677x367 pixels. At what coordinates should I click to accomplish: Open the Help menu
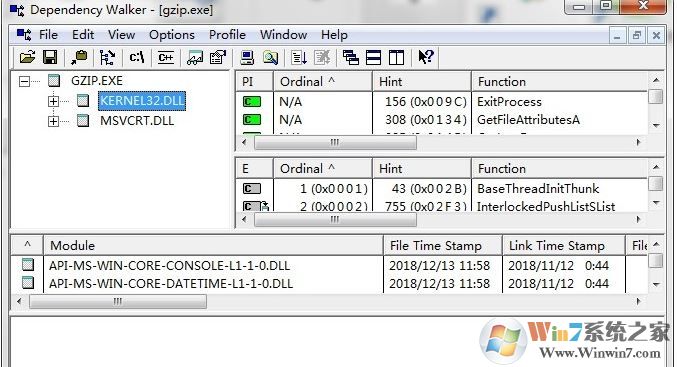tap(334, 35)
